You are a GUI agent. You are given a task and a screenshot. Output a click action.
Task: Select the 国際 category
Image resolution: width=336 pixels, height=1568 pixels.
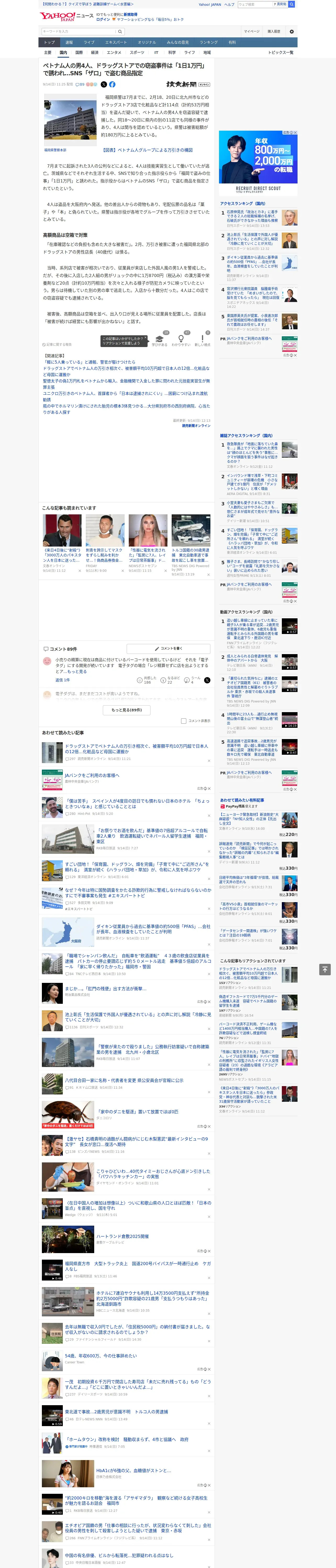click(x=79, y=52)
